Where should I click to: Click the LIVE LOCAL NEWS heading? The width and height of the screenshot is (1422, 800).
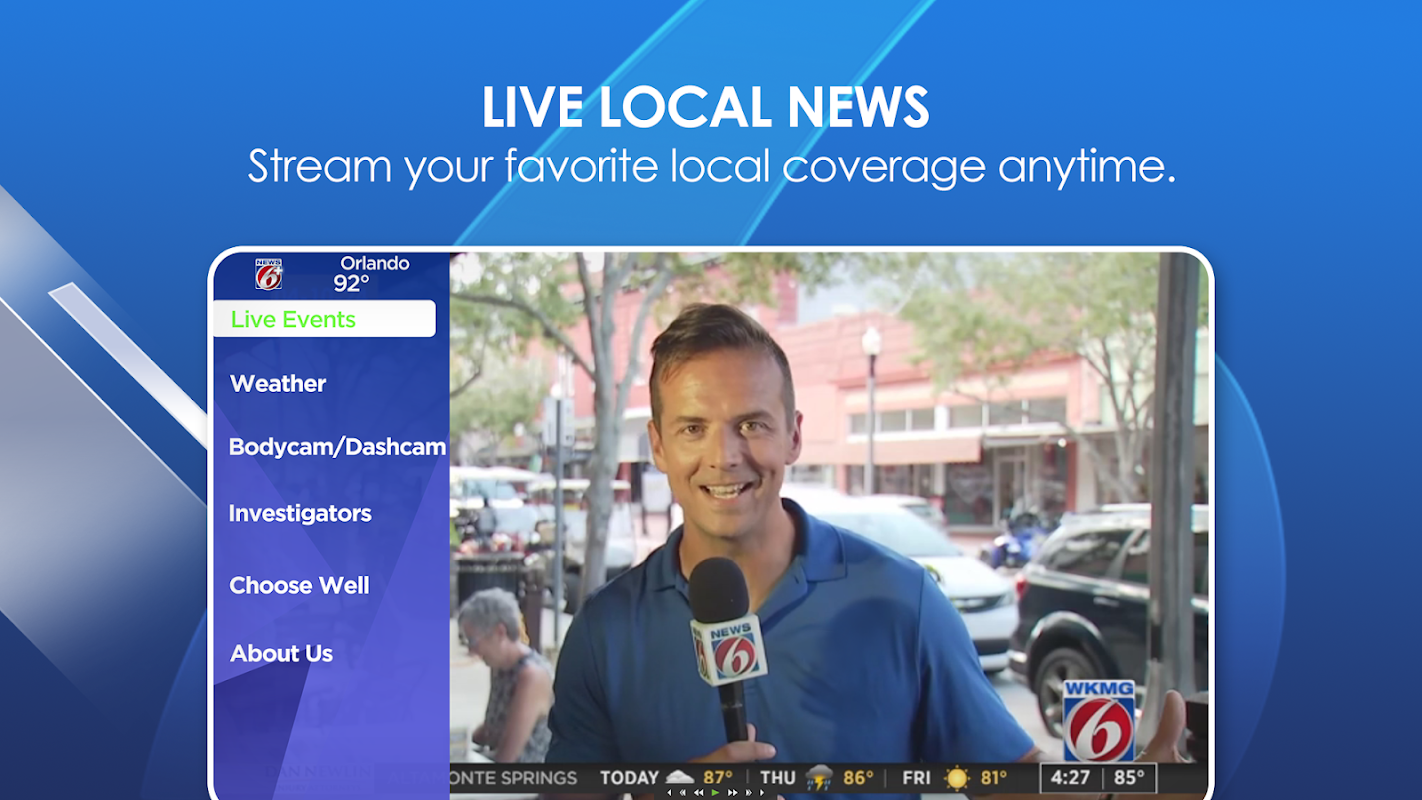pyautogui.click(x=706, y=107)
